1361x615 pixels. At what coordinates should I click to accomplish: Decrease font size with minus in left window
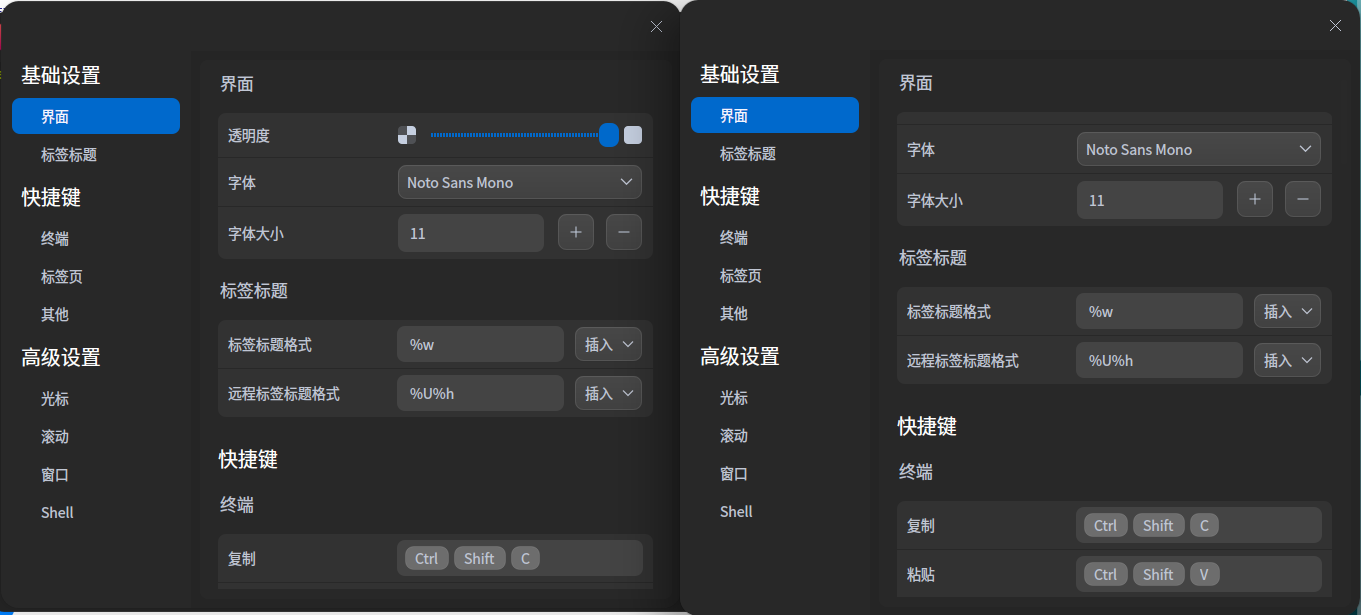coord(624,233)
